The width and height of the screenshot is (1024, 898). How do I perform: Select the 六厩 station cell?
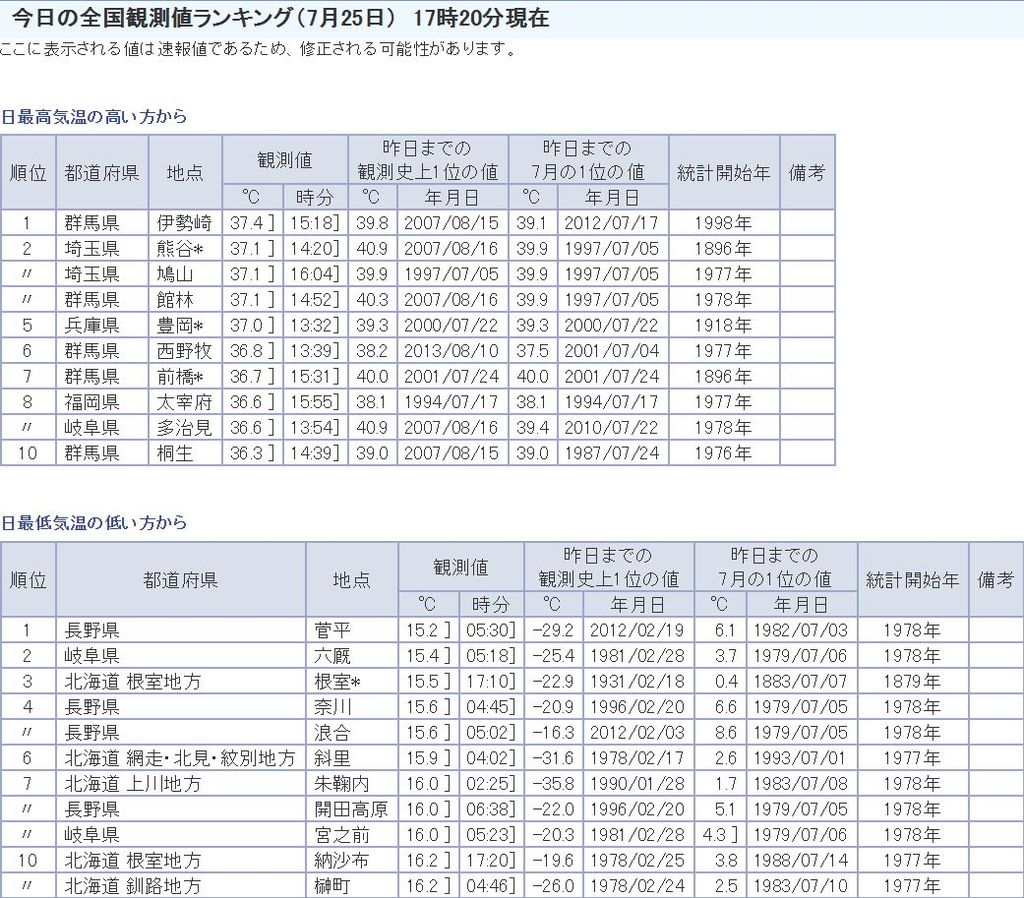332,656
